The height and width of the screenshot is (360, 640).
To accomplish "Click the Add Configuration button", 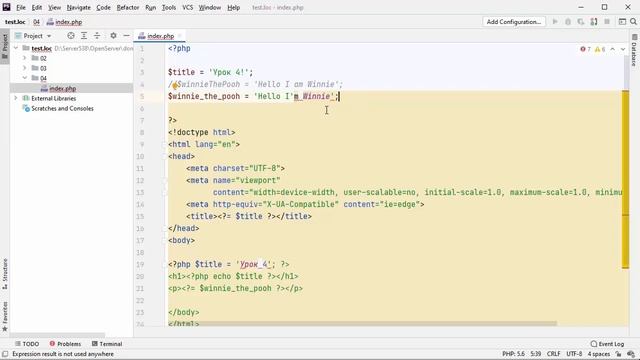I will point(514,22).
